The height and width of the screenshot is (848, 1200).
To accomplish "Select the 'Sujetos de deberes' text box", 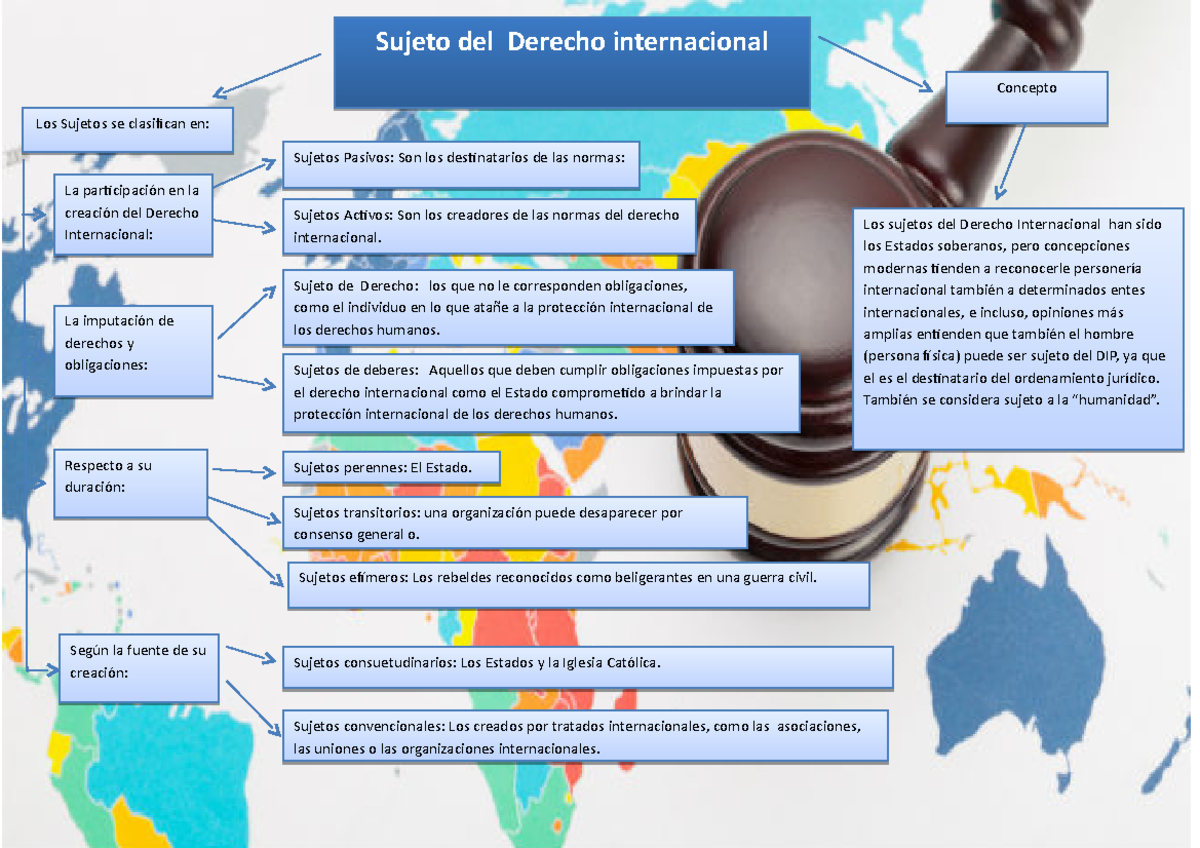I will 540,393.
